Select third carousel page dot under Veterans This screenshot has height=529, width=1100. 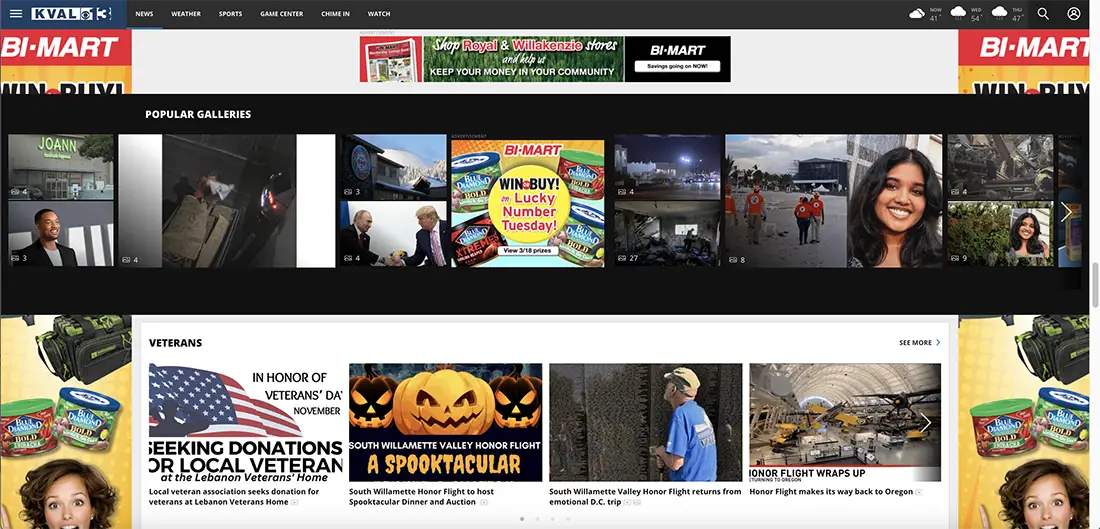[553, 519]
